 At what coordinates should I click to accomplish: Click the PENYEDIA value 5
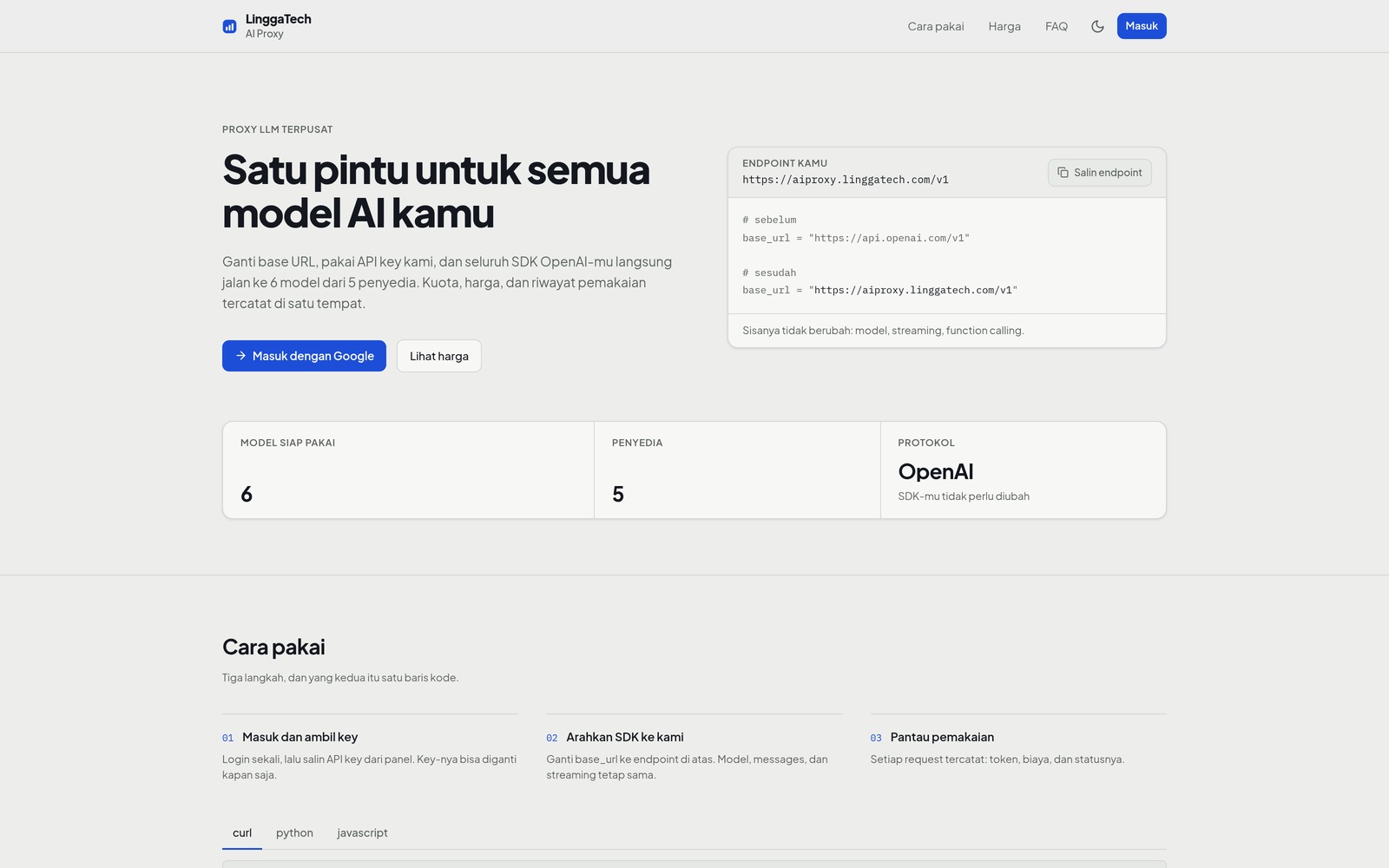click(618, 494)
